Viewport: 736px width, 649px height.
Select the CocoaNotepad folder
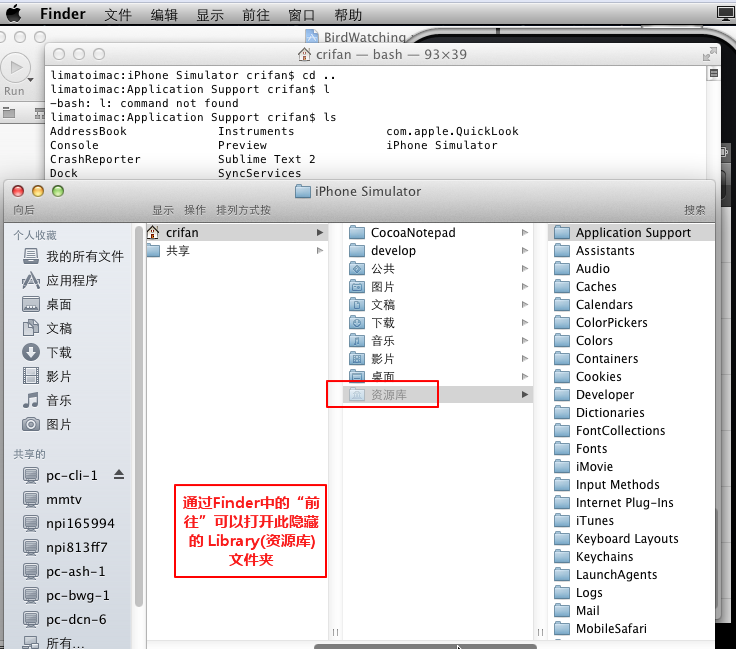438,232
